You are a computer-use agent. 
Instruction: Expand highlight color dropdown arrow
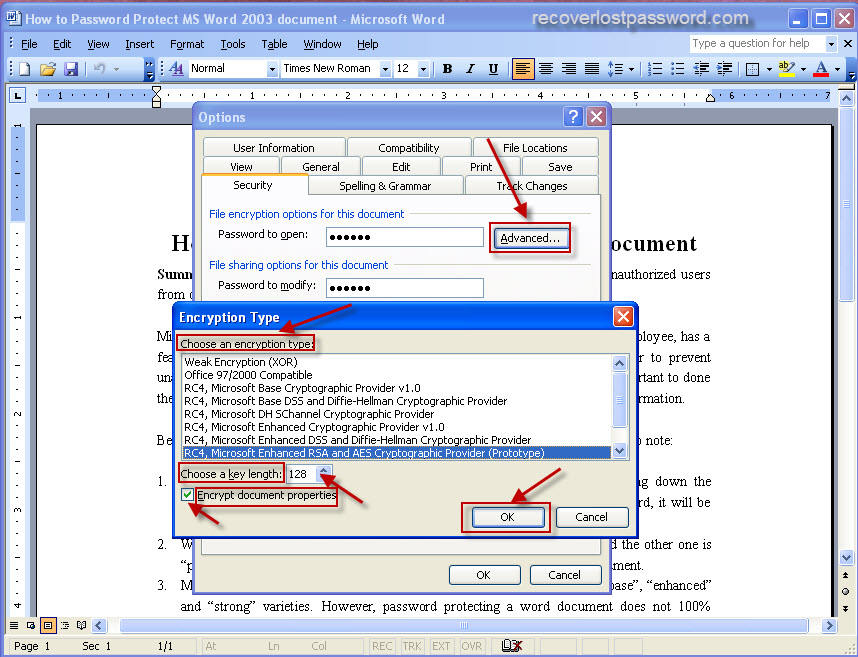[x=803, y=69]
